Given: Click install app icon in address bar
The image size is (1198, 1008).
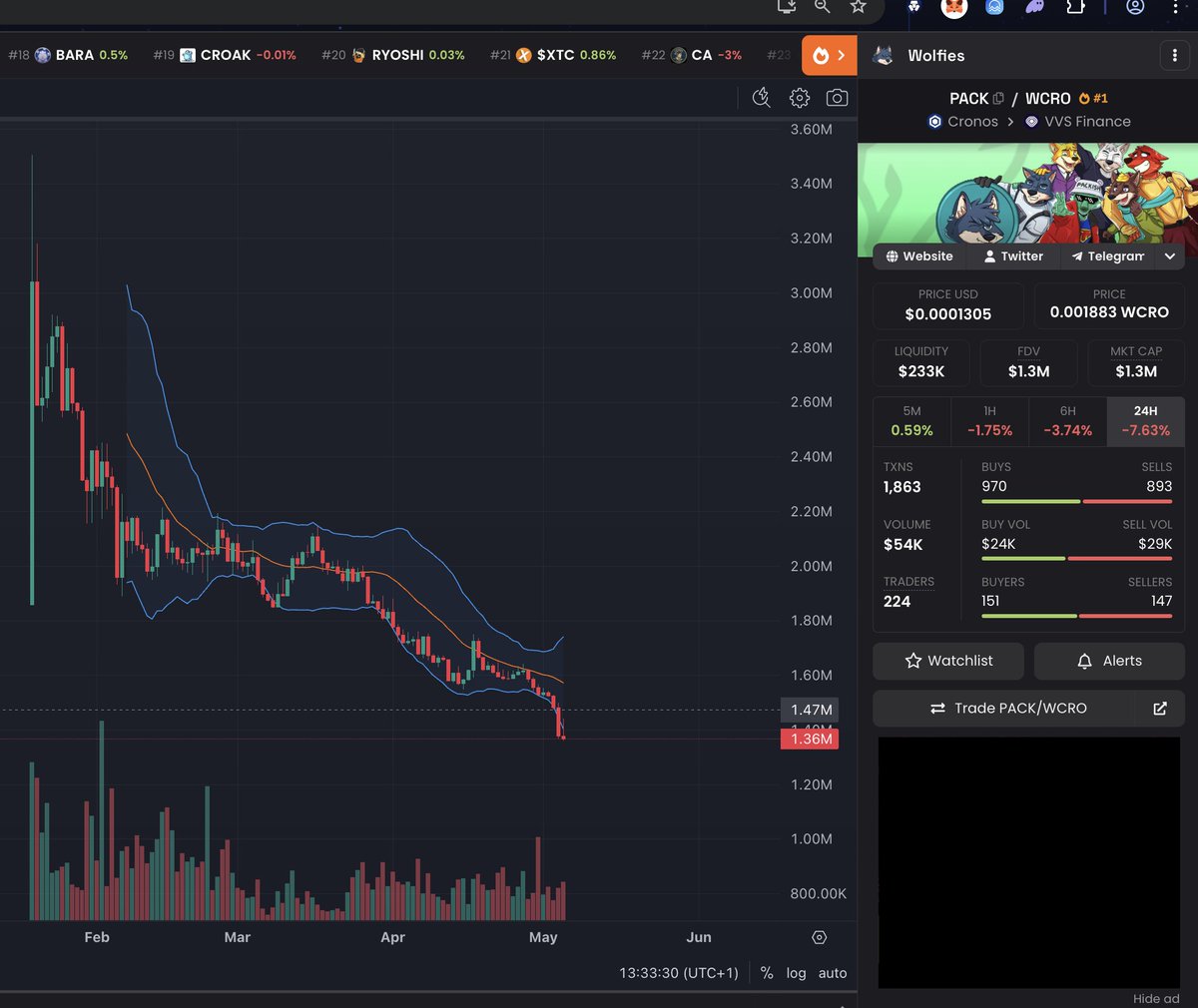Looking at the screenshot, I should [787, 6].
